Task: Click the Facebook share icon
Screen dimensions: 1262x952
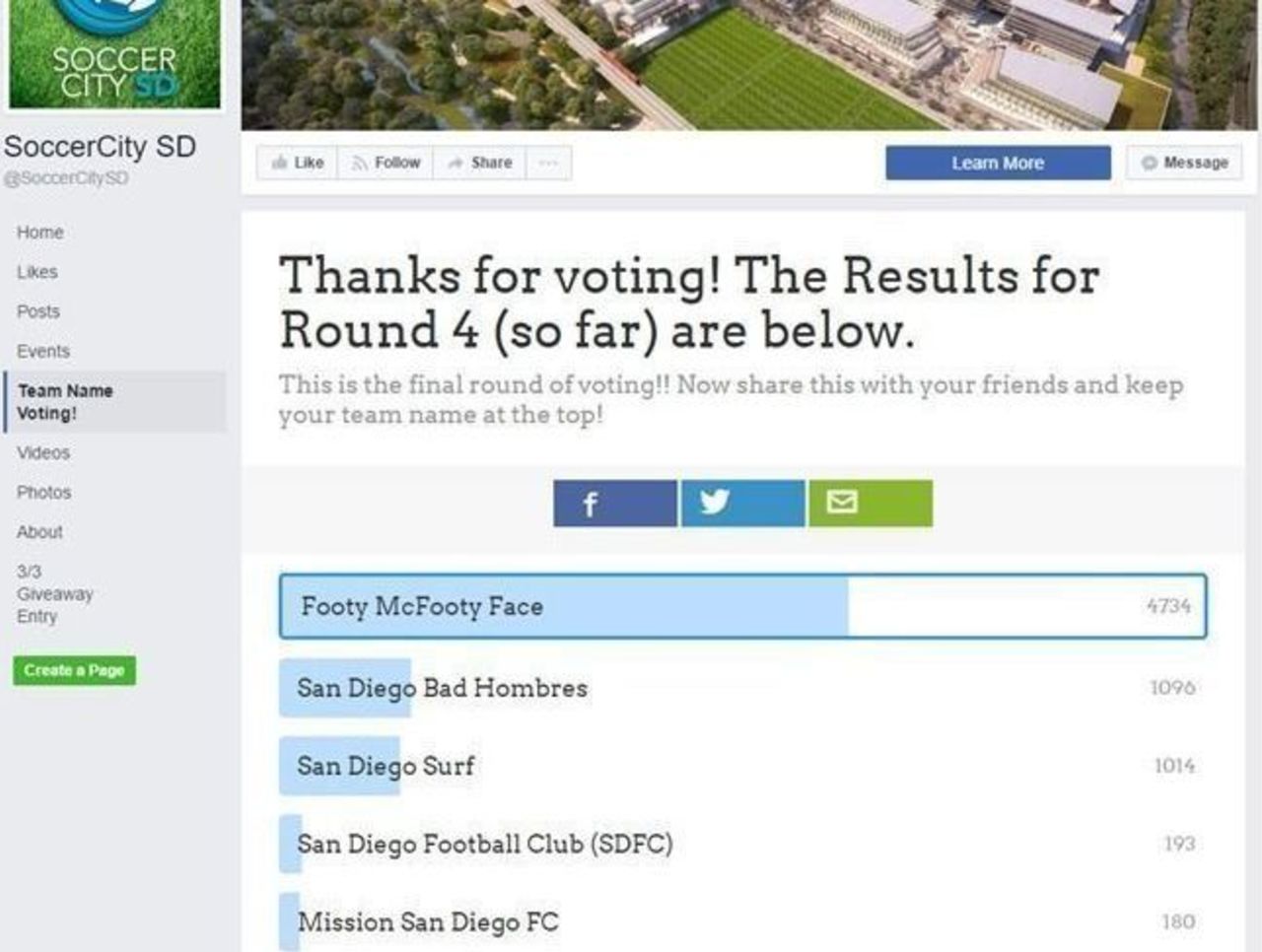Action: [x=614, y=504]
